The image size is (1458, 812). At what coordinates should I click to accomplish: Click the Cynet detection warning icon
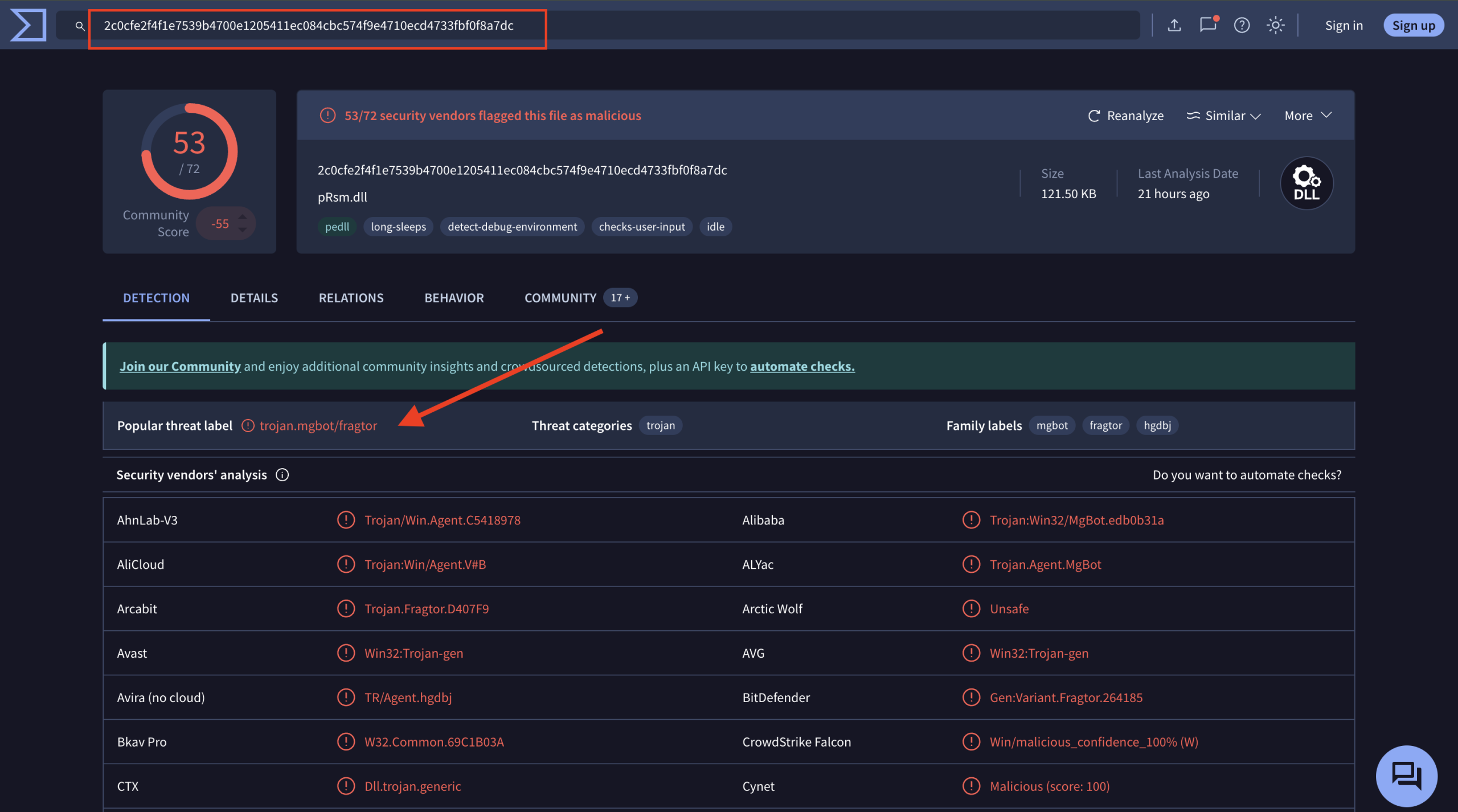tap(971, 786)
